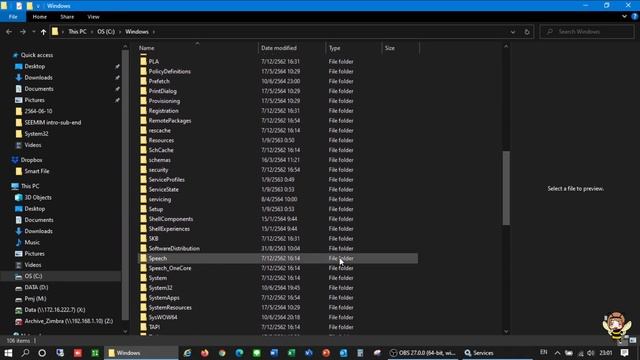Open DATA (D:) drive in sidebar
Screen dimensions: 640x360
point(36,287)
